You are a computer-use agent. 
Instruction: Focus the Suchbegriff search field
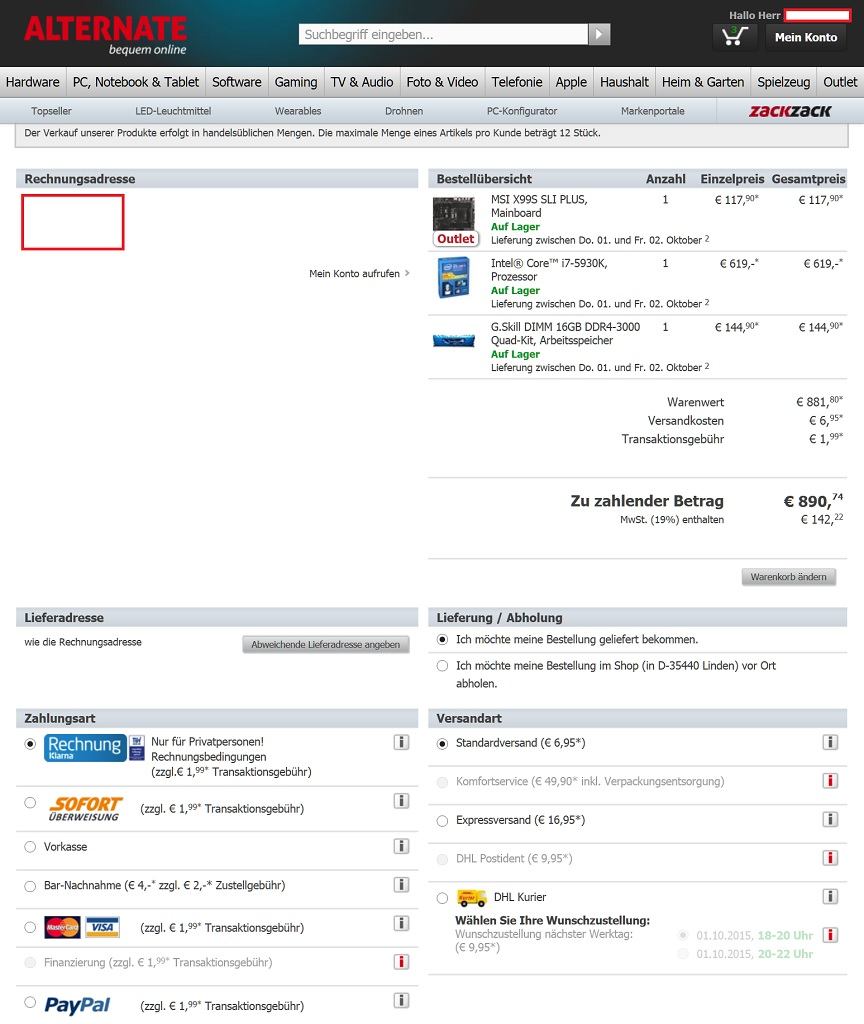(x=443, y=35)
